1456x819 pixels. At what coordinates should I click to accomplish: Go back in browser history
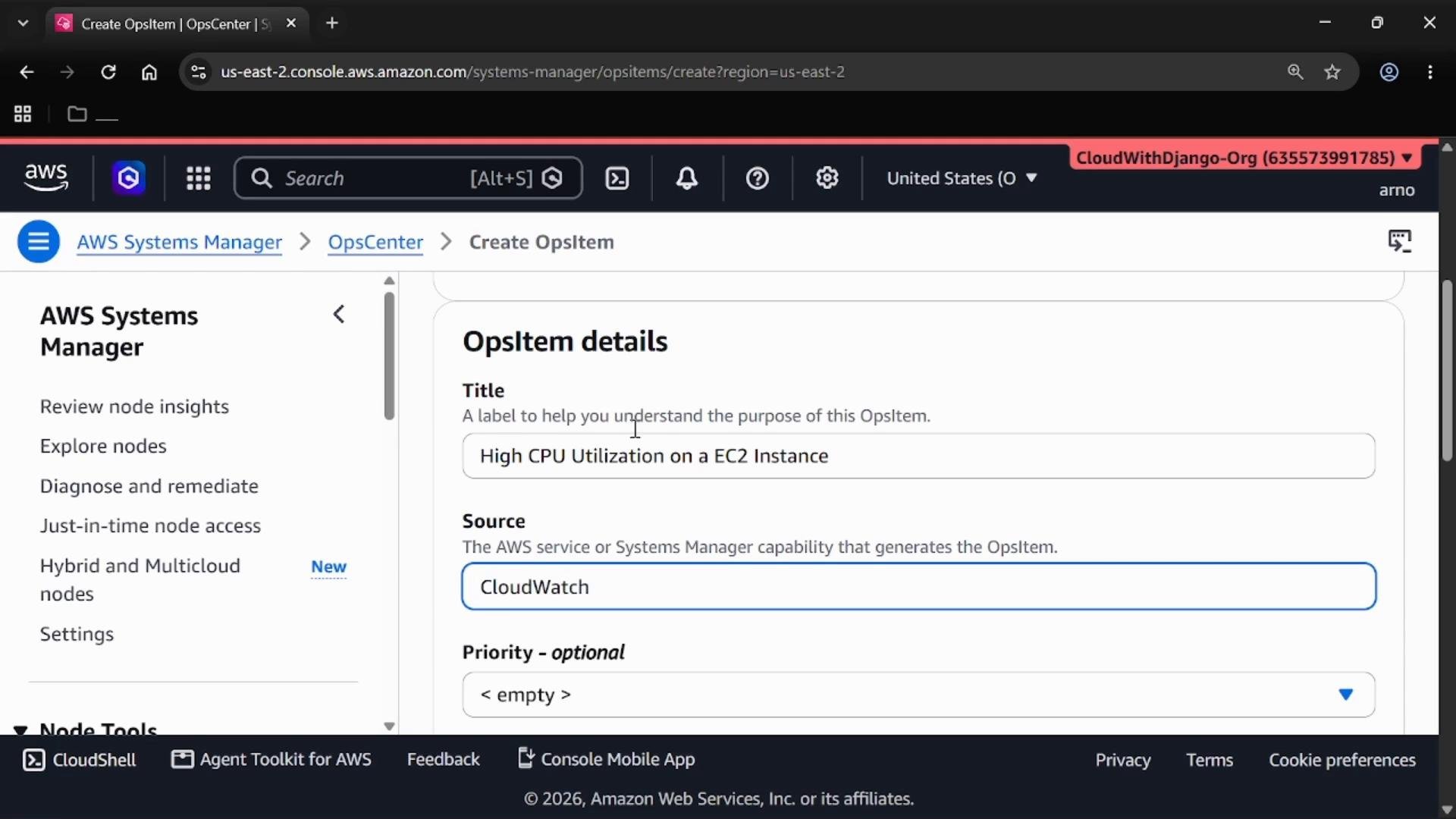pos(27,72)
